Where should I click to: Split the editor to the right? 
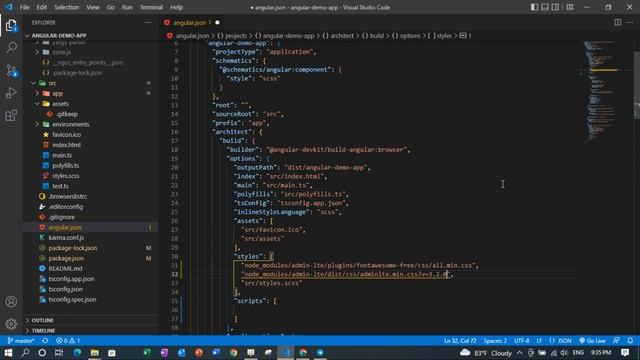[618, 22]
